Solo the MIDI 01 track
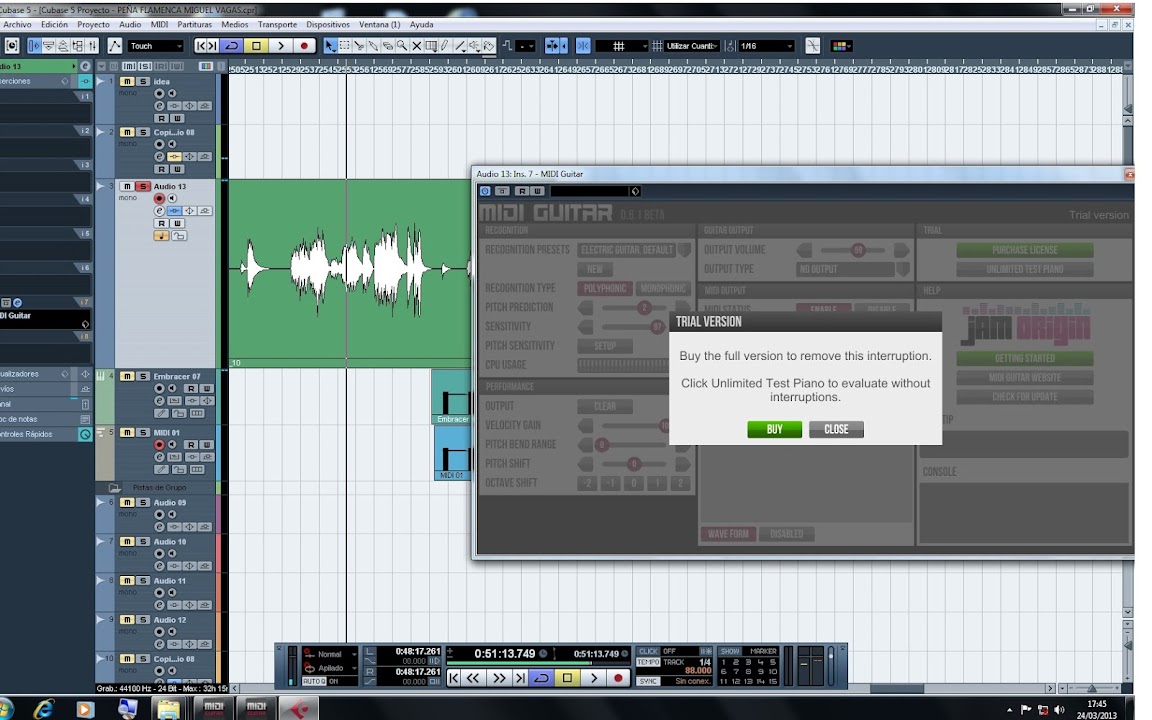This screenshot has width=1152, height=720. click(143, 433)
